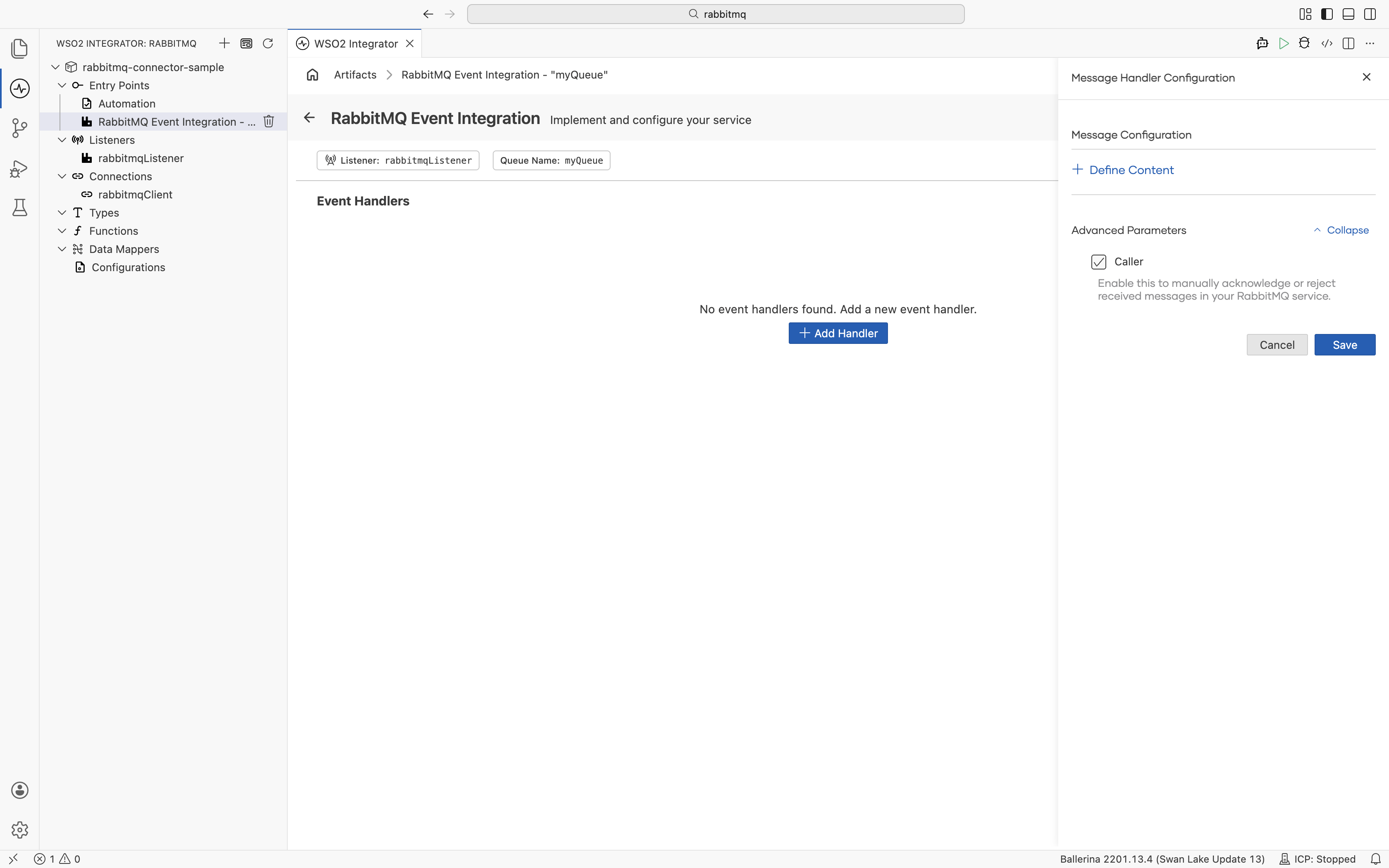
Task: Collapse the rabbitmq-connector-sample project node
Action: pyautogui.click(x=56, y=67)
